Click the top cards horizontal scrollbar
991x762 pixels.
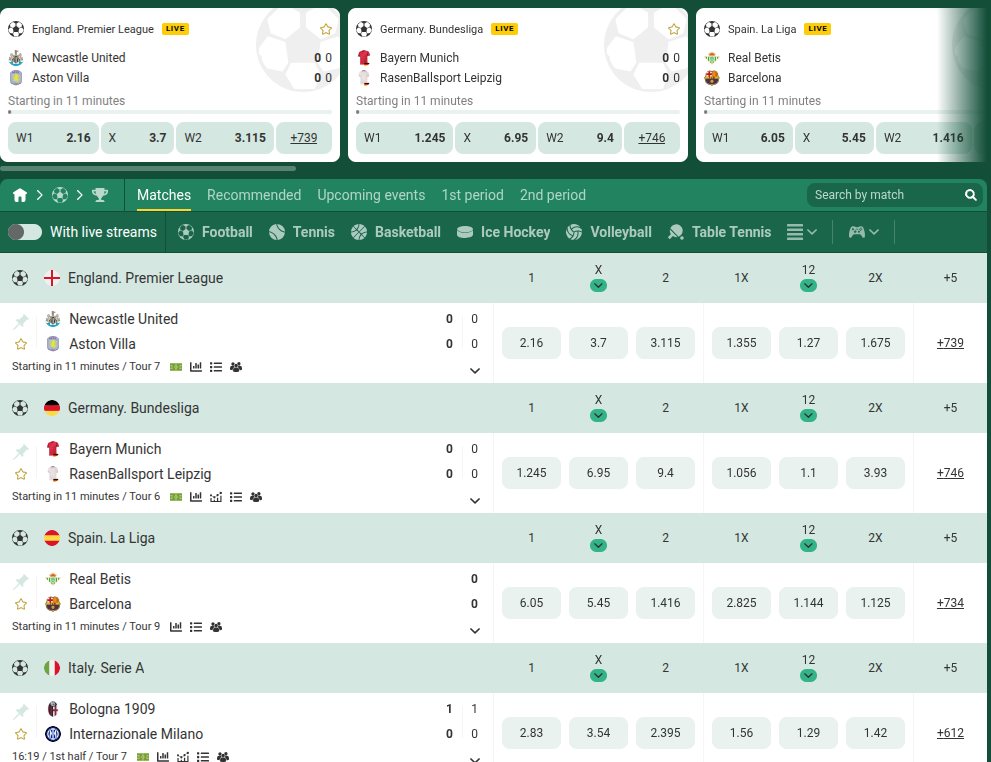148,169
